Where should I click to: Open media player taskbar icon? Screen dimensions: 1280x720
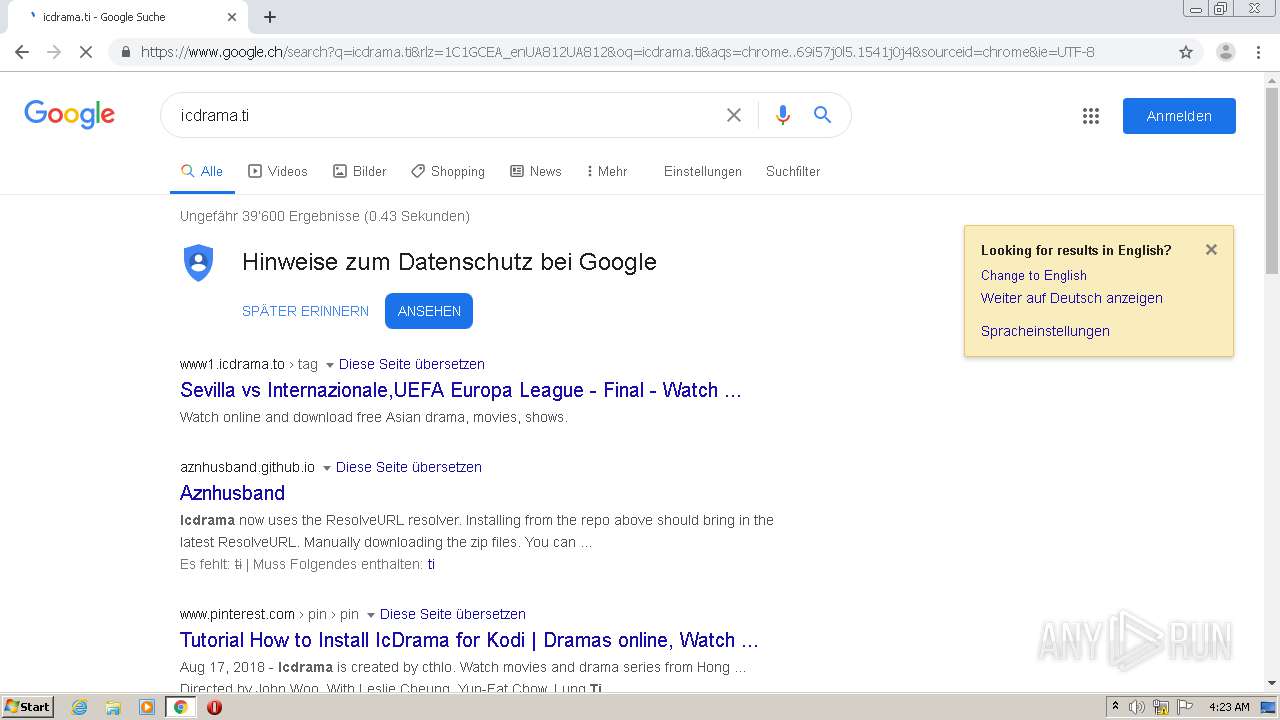pos(147,707)
